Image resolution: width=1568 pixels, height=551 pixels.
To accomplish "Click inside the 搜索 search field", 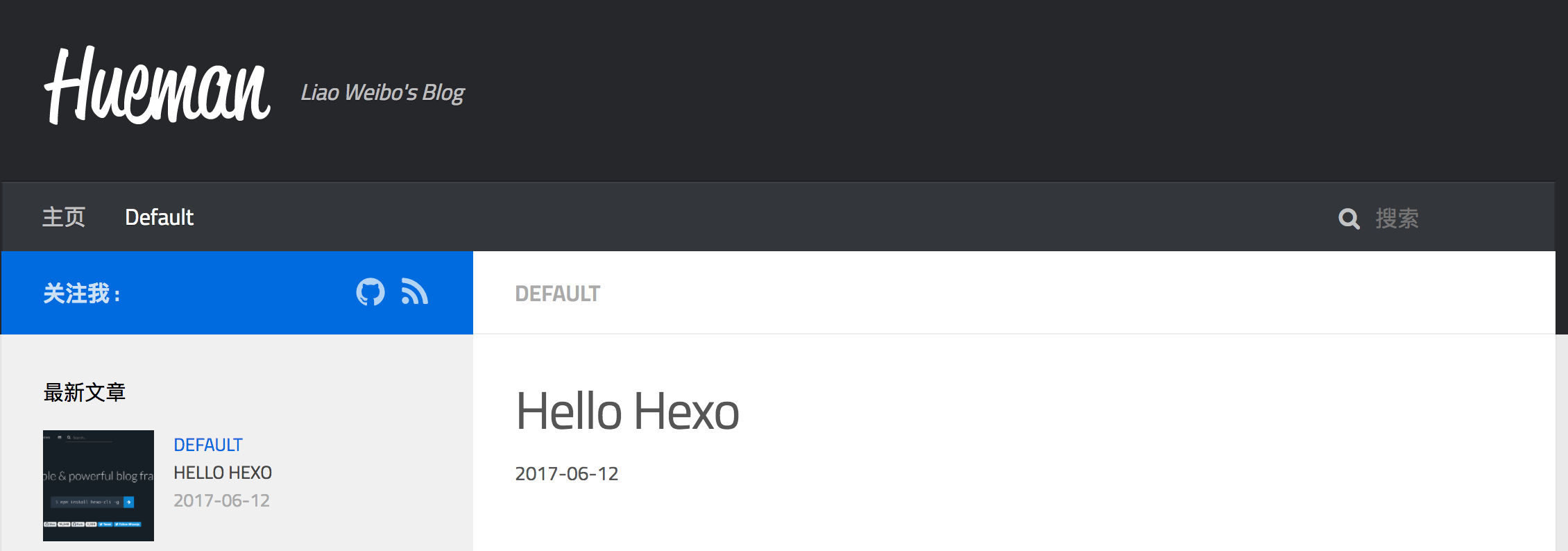I will click(x=1397, y=218).
